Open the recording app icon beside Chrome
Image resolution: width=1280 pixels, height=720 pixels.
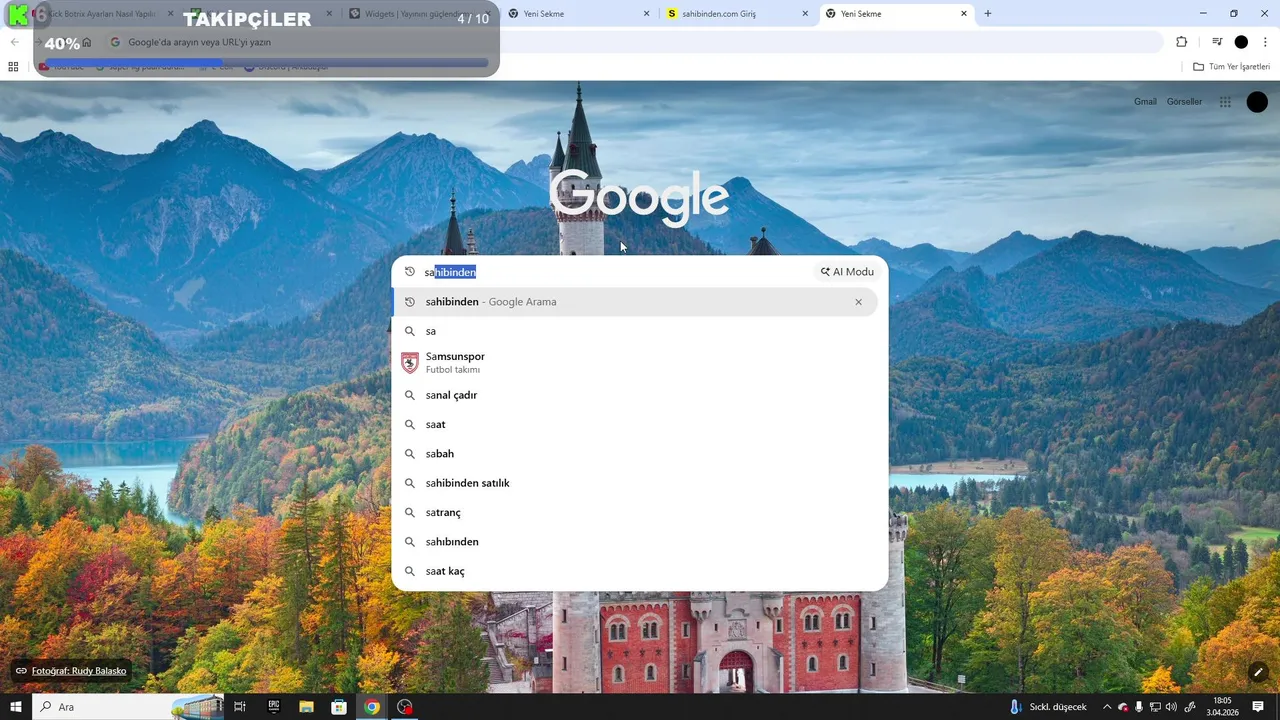click(405, 707)
